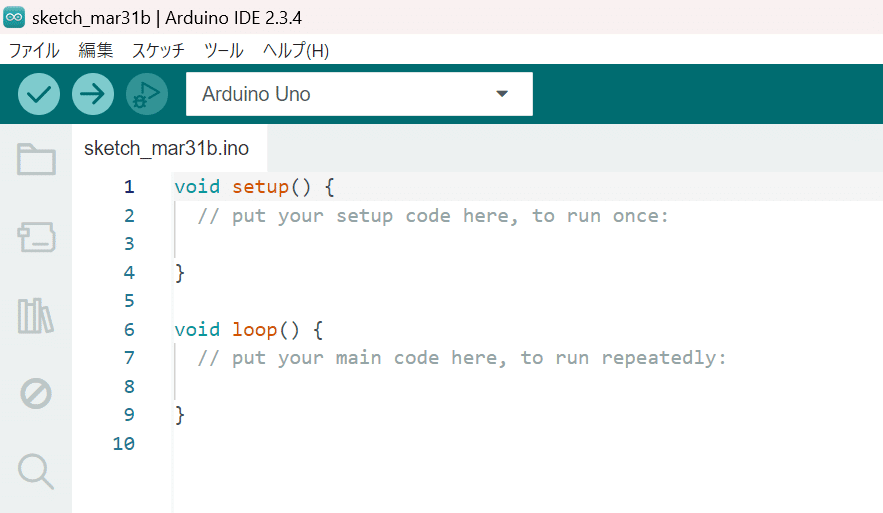Upload sketch with the arrow button

(x=93, y=94)
